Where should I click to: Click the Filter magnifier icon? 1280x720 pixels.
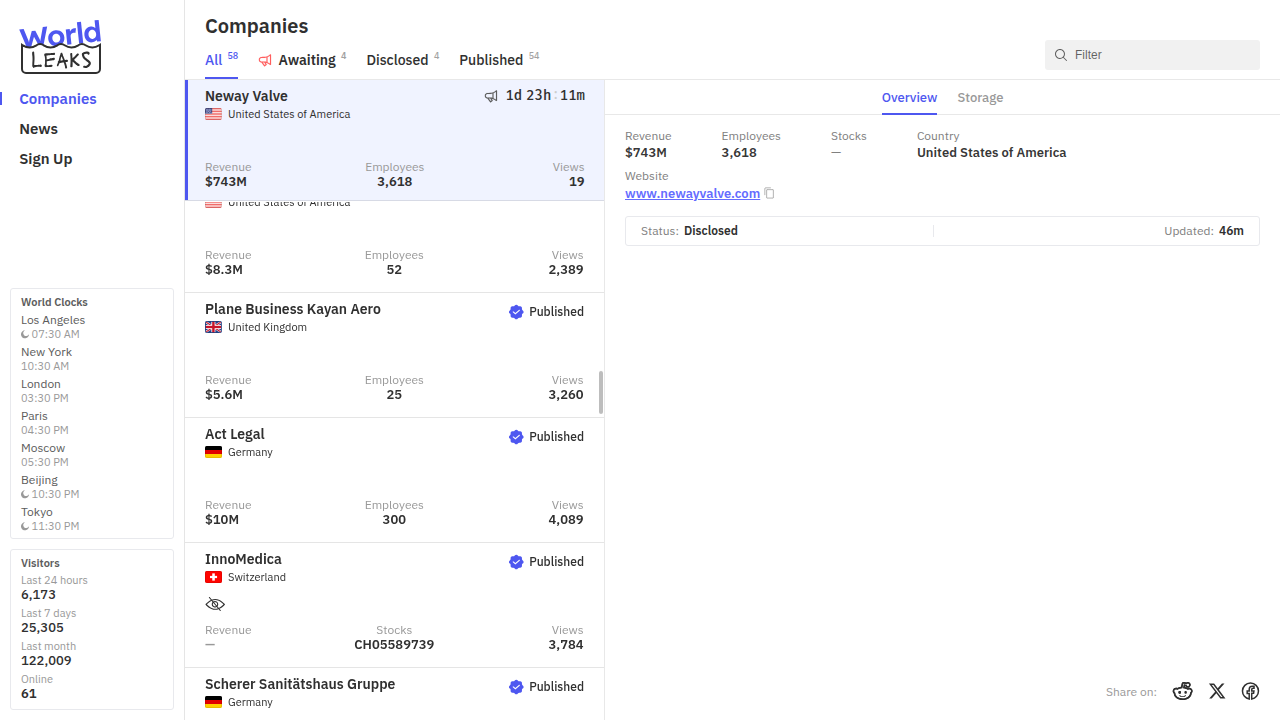point(1061,55)
